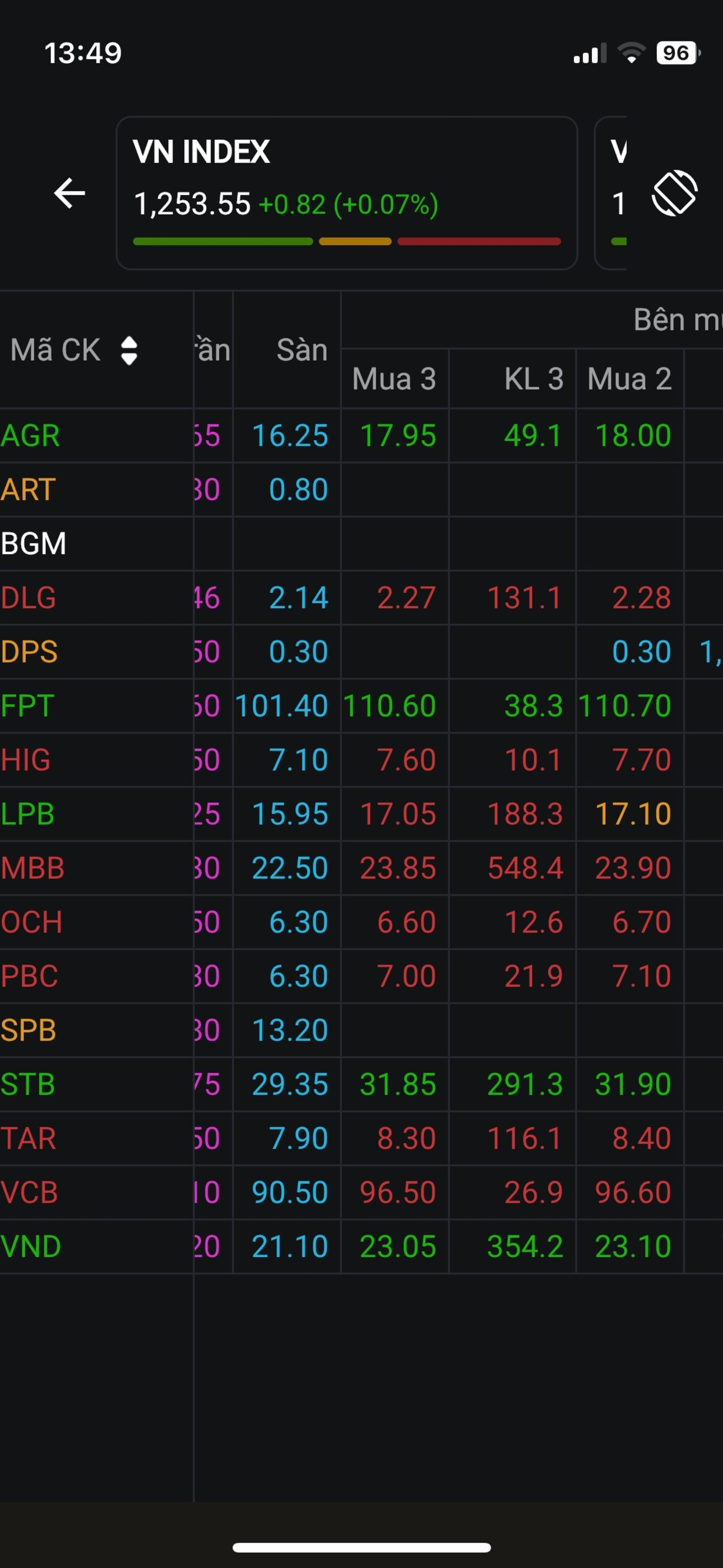Tap yellow unchanged bar in VN INDEX

[x=355, y=242]
